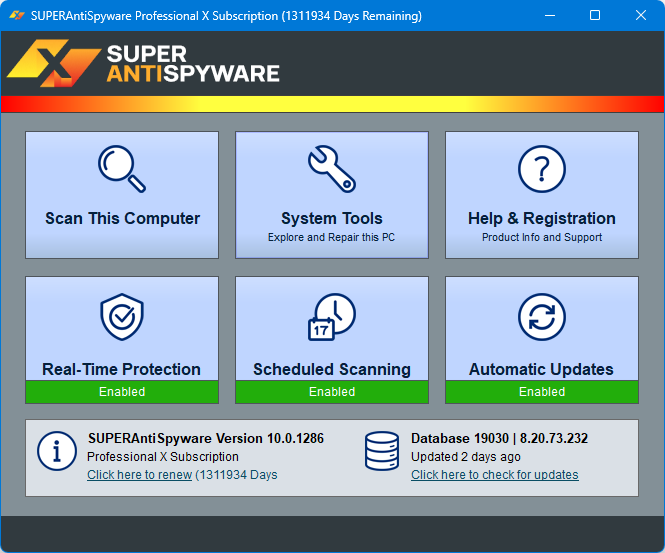Viewport: 665px width, 553px height.
Task: Open Help & Registration label text
Action: [x=542, y=218]
